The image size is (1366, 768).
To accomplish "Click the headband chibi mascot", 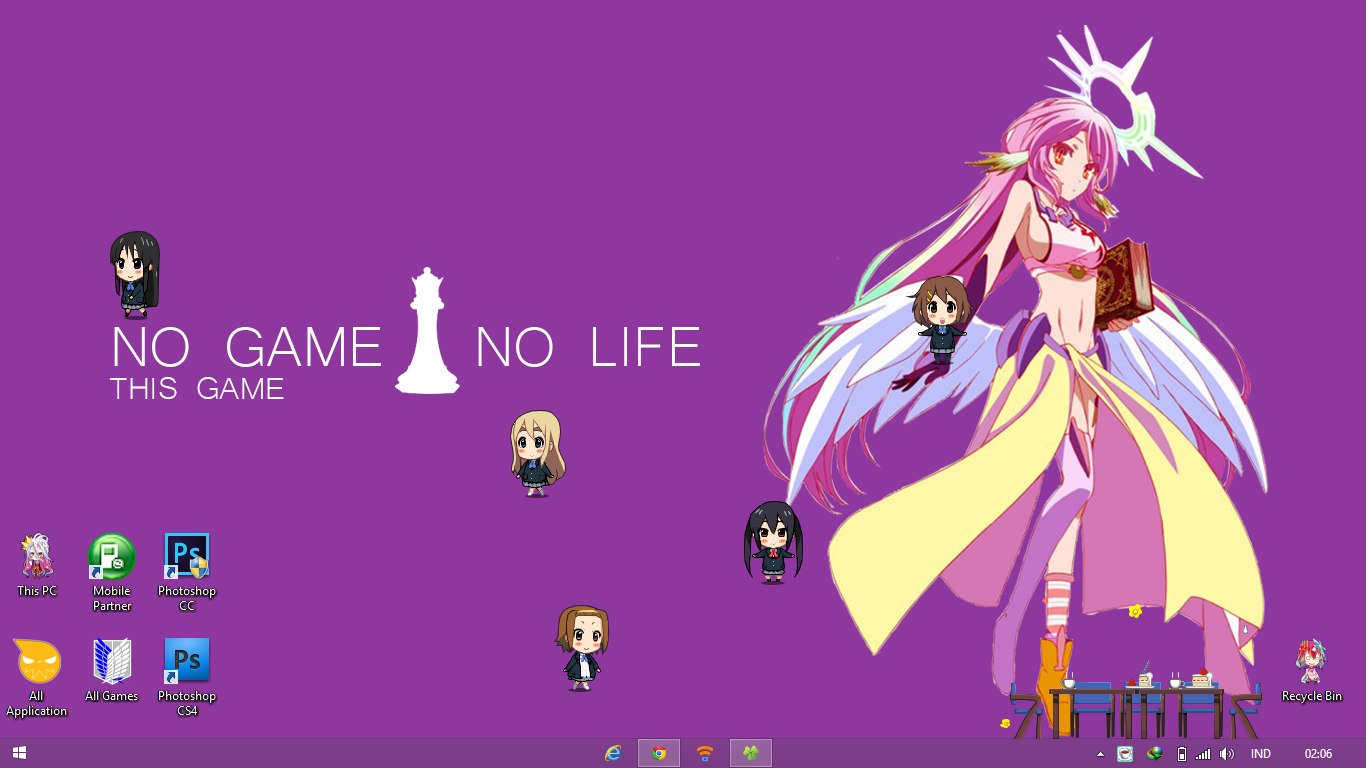I will (x=582, y=648).
